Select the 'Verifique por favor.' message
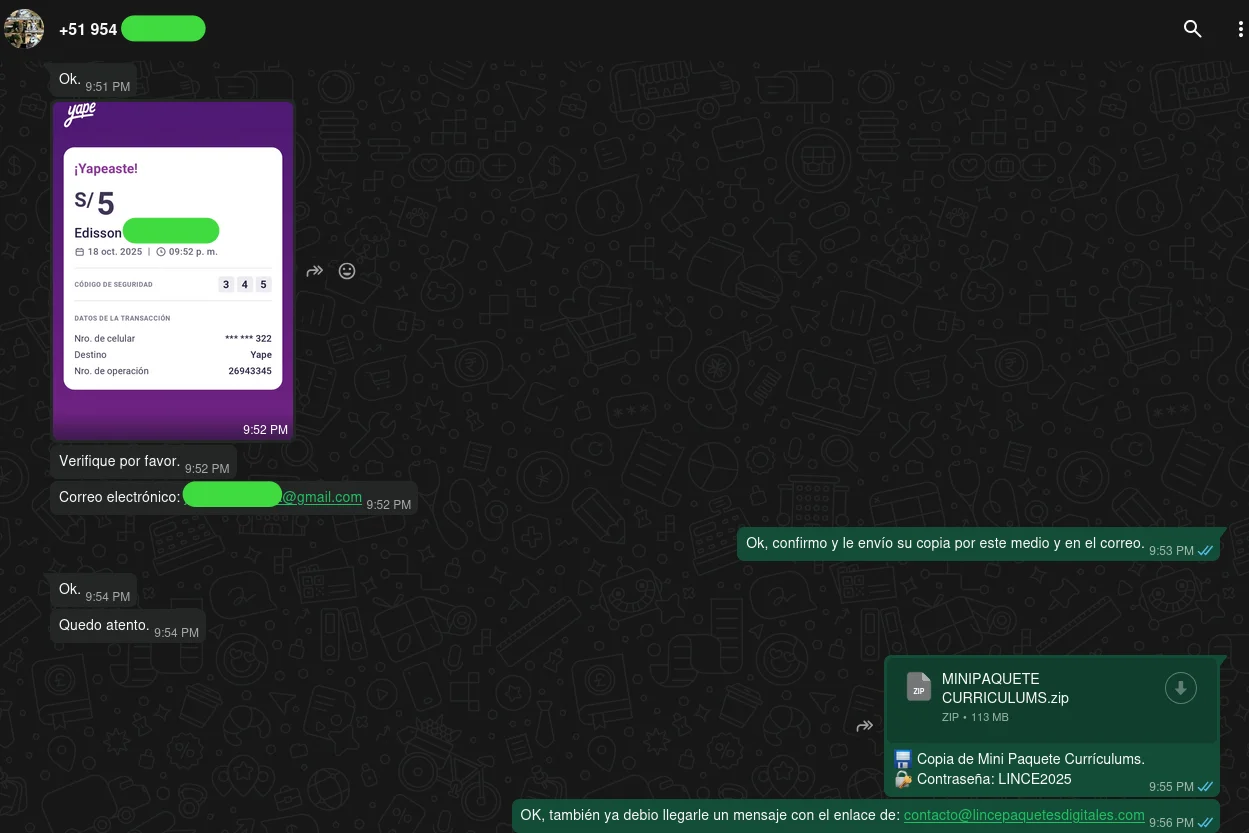 [x=119, y=462]
